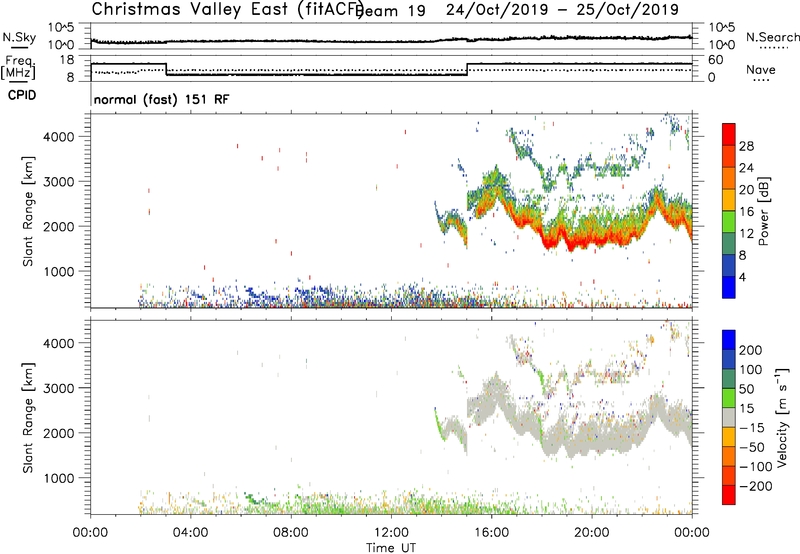
Task: Click the red top of power colorbar
Action: point(729,135)
